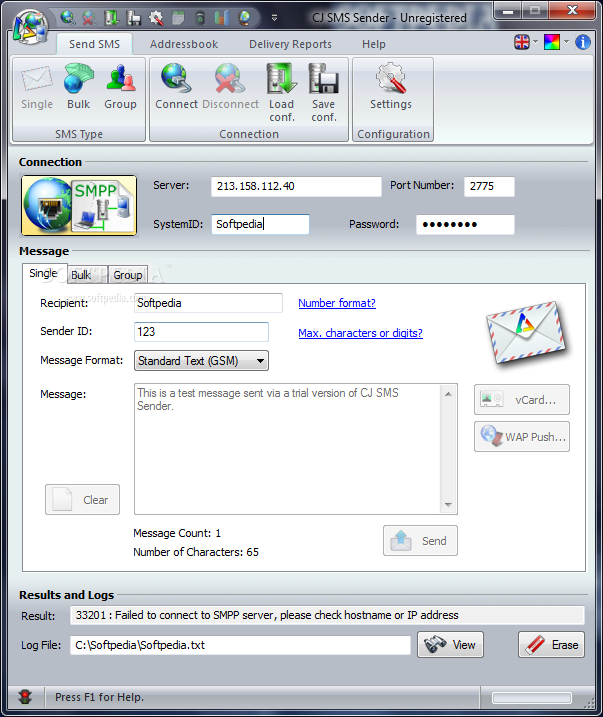Open Settings in the Configuration group
Screen dimensions: 603x717
391,87
